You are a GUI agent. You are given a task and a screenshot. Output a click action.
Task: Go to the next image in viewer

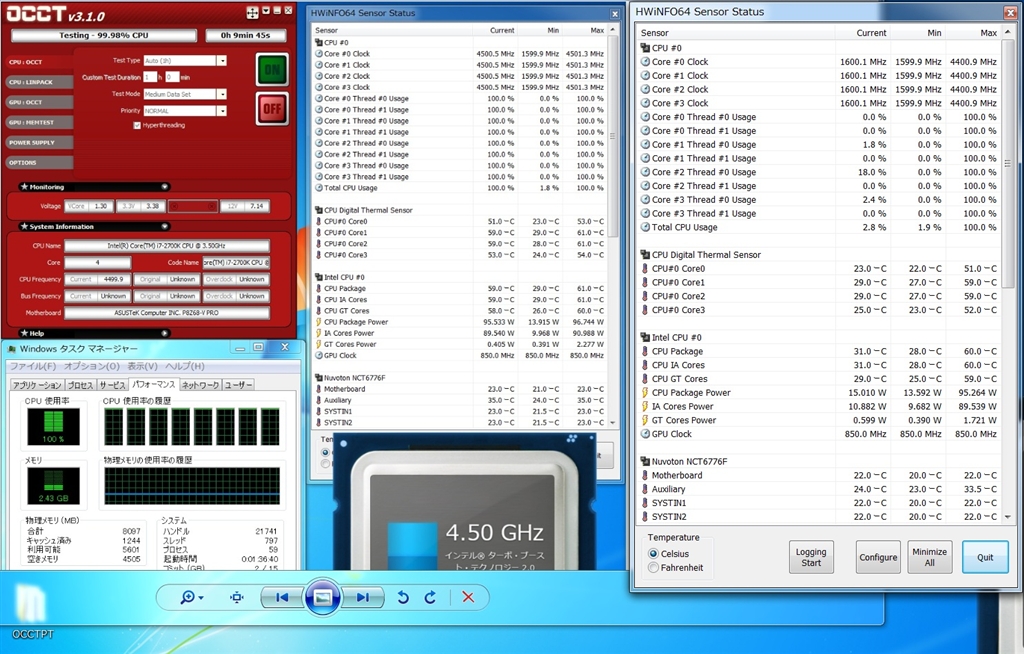363,597
